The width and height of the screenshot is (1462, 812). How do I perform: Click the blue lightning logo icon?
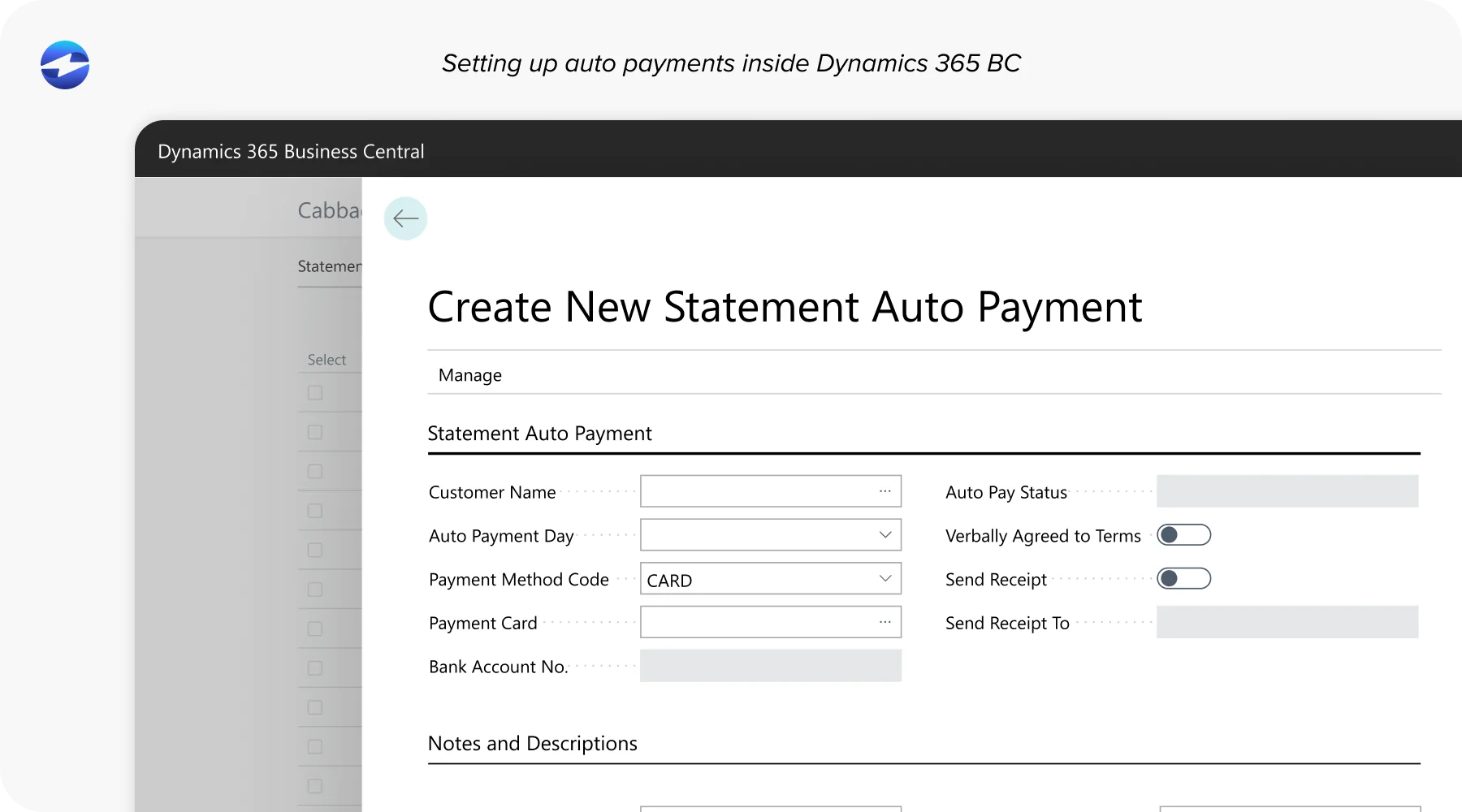[x=65, y=65]
